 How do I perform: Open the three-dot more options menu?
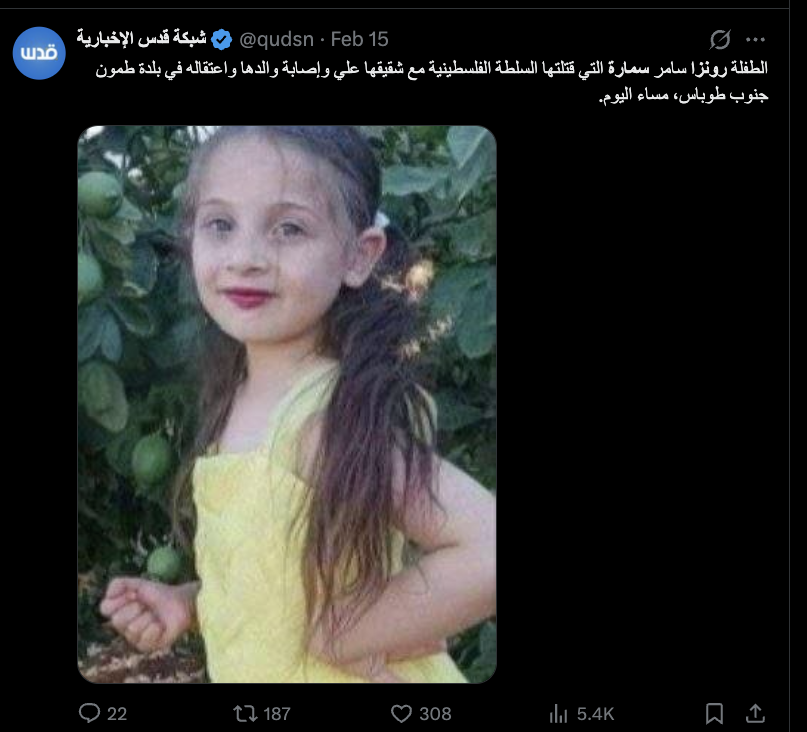(x=755, y=40)
